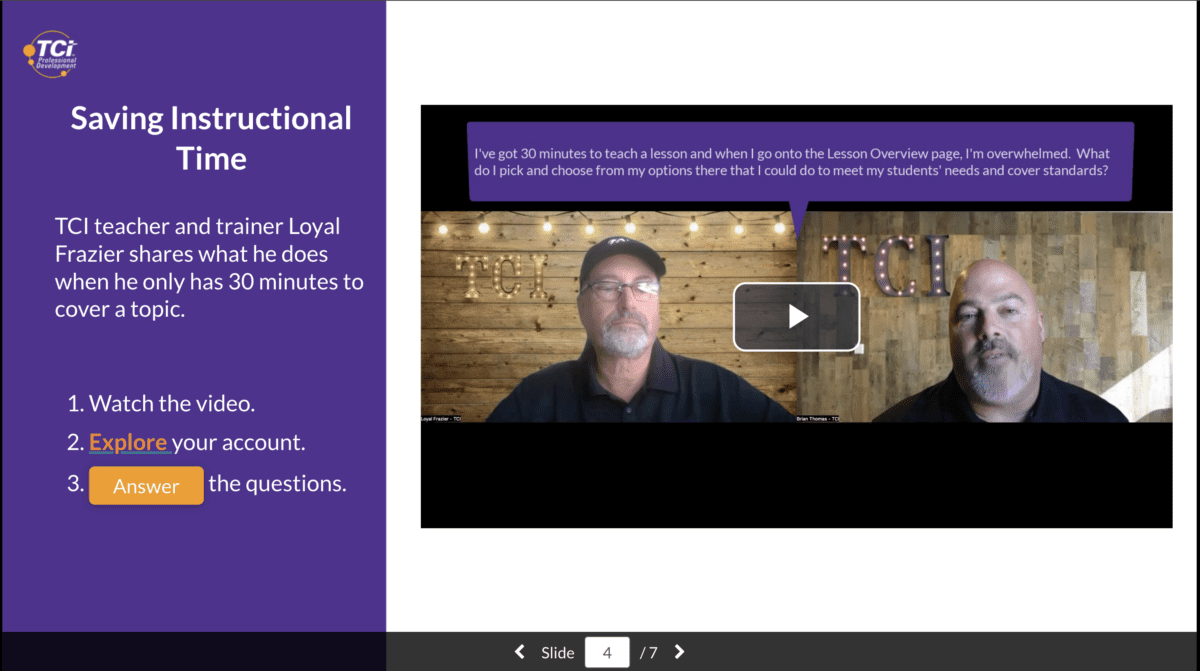Click the Loyal Frazier name label

(x=442, y=419)
